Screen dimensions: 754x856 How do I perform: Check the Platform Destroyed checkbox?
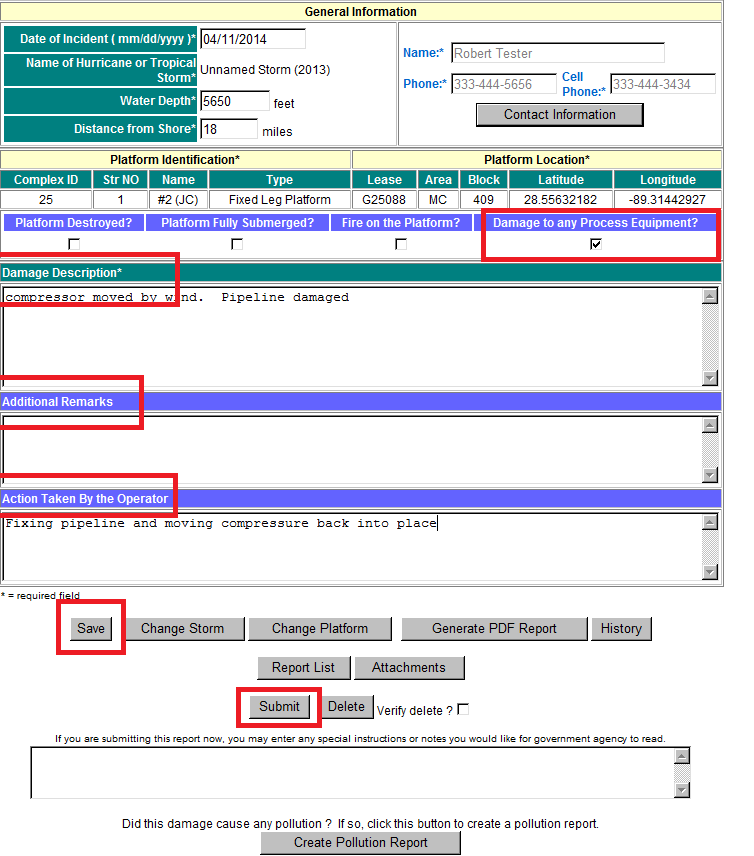pos(74,244)
